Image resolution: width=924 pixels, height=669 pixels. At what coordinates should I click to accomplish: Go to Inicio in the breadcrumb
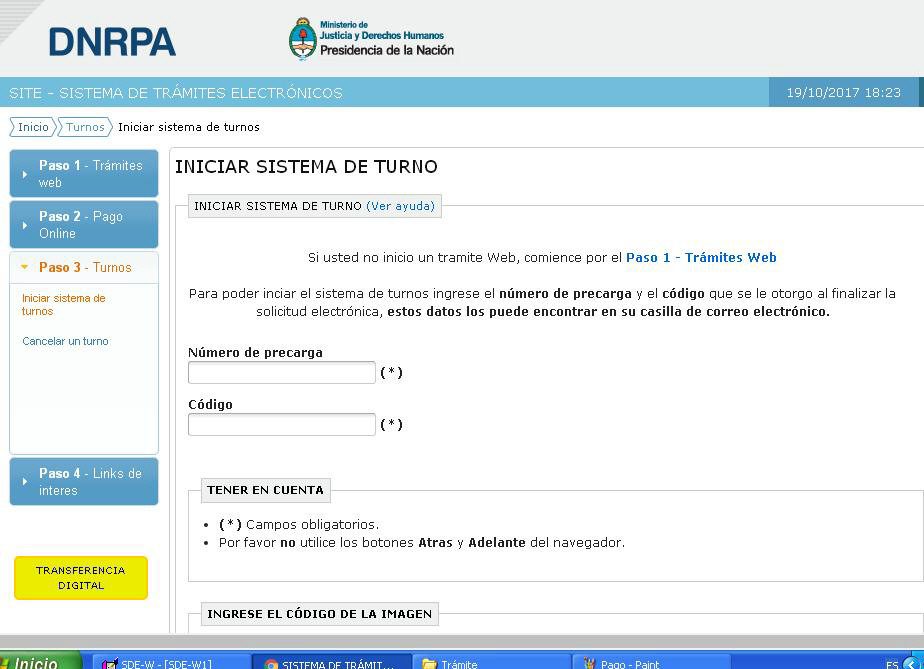click(32, 127)
